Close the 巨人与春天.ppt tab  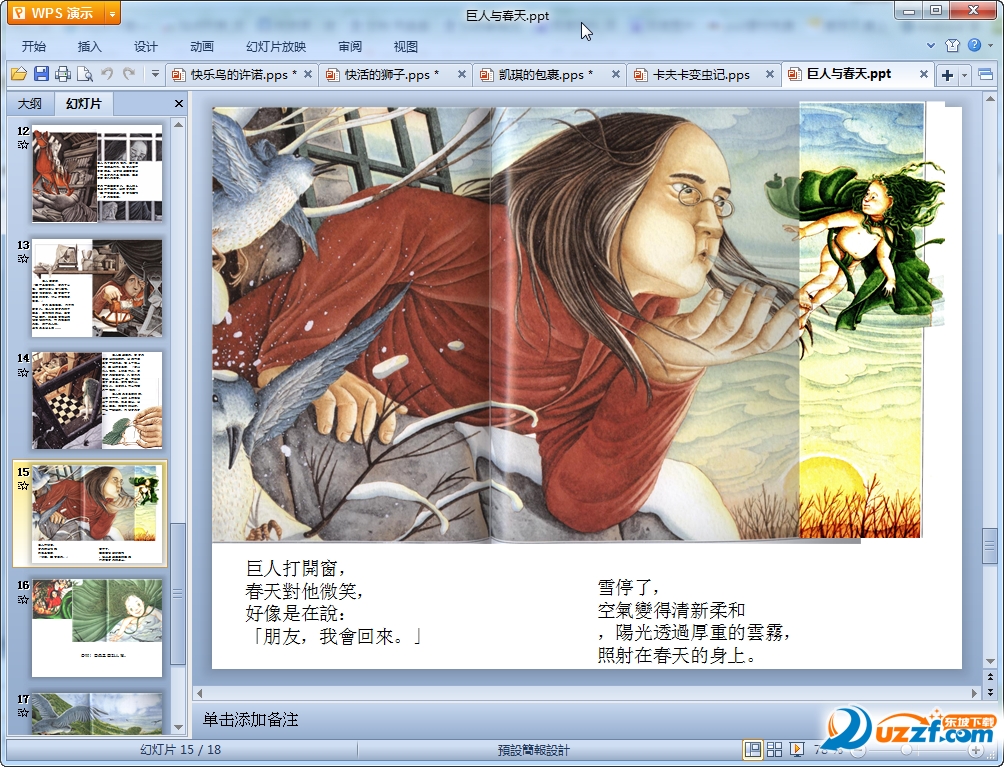(x=924, y=74)
